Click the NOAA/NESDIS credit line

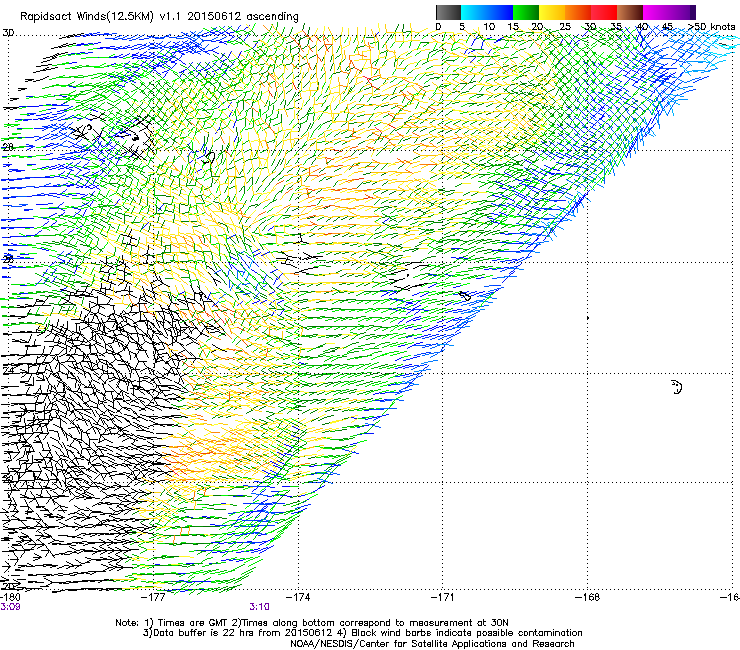tap(432, 643)
